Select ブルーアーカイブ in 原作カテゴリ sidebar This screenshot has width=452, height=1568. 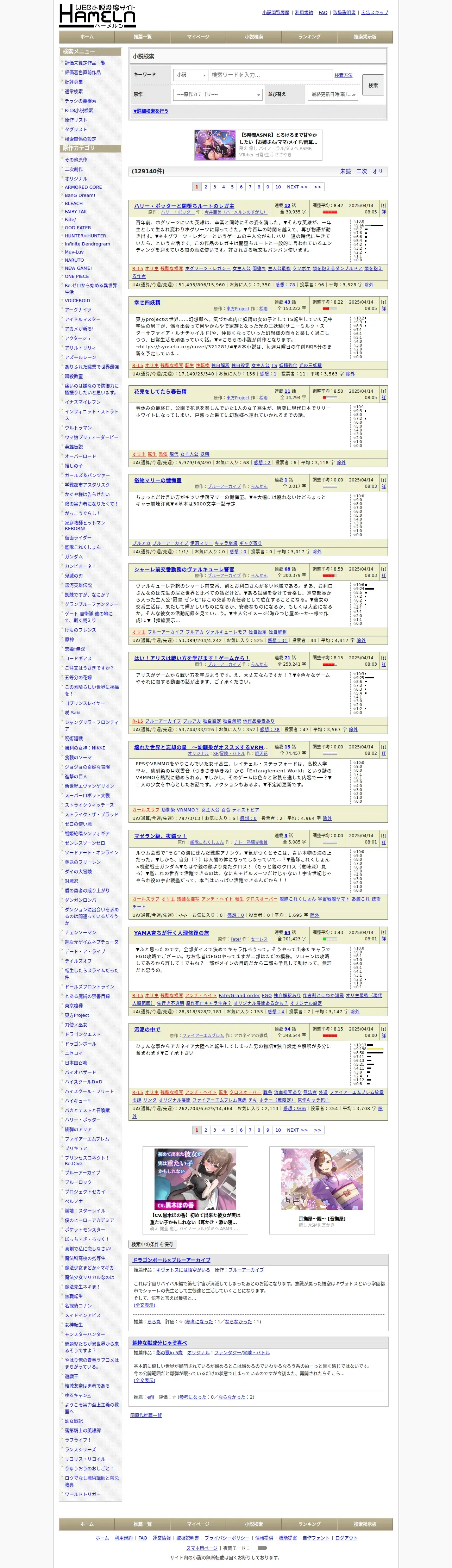[83, 1172]
